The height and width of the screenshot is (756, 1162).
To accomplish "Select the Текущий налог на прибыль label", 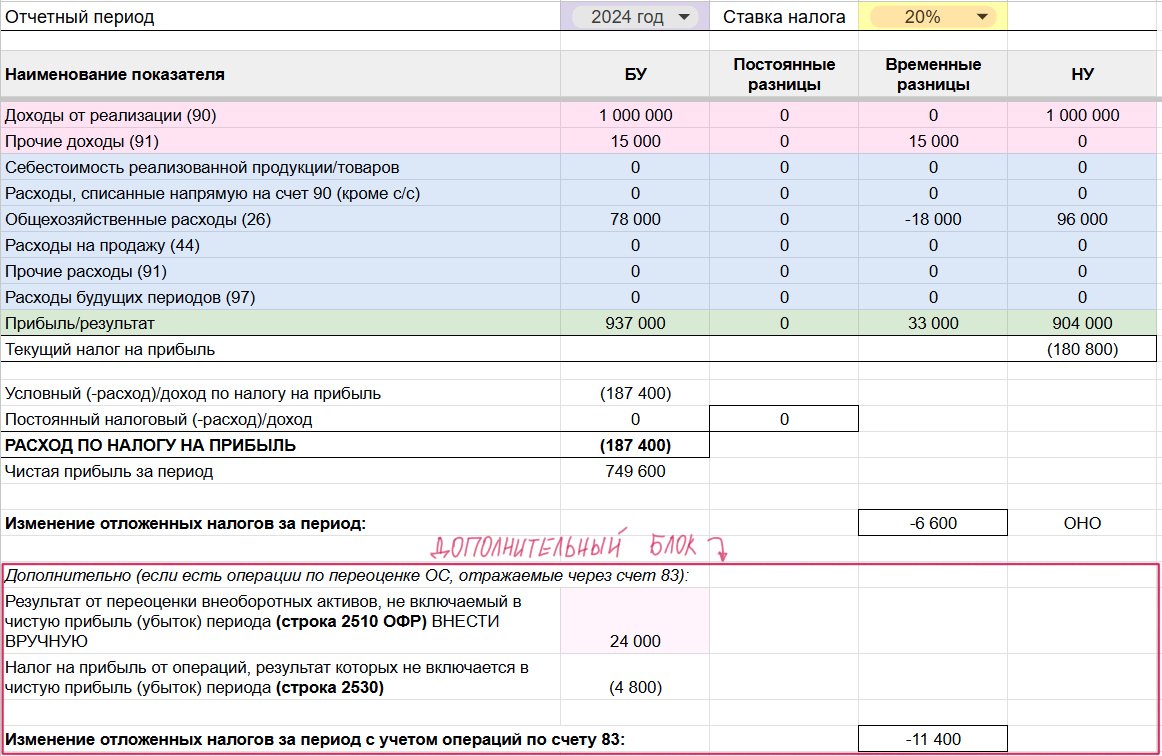I will (x=280, y=348).
